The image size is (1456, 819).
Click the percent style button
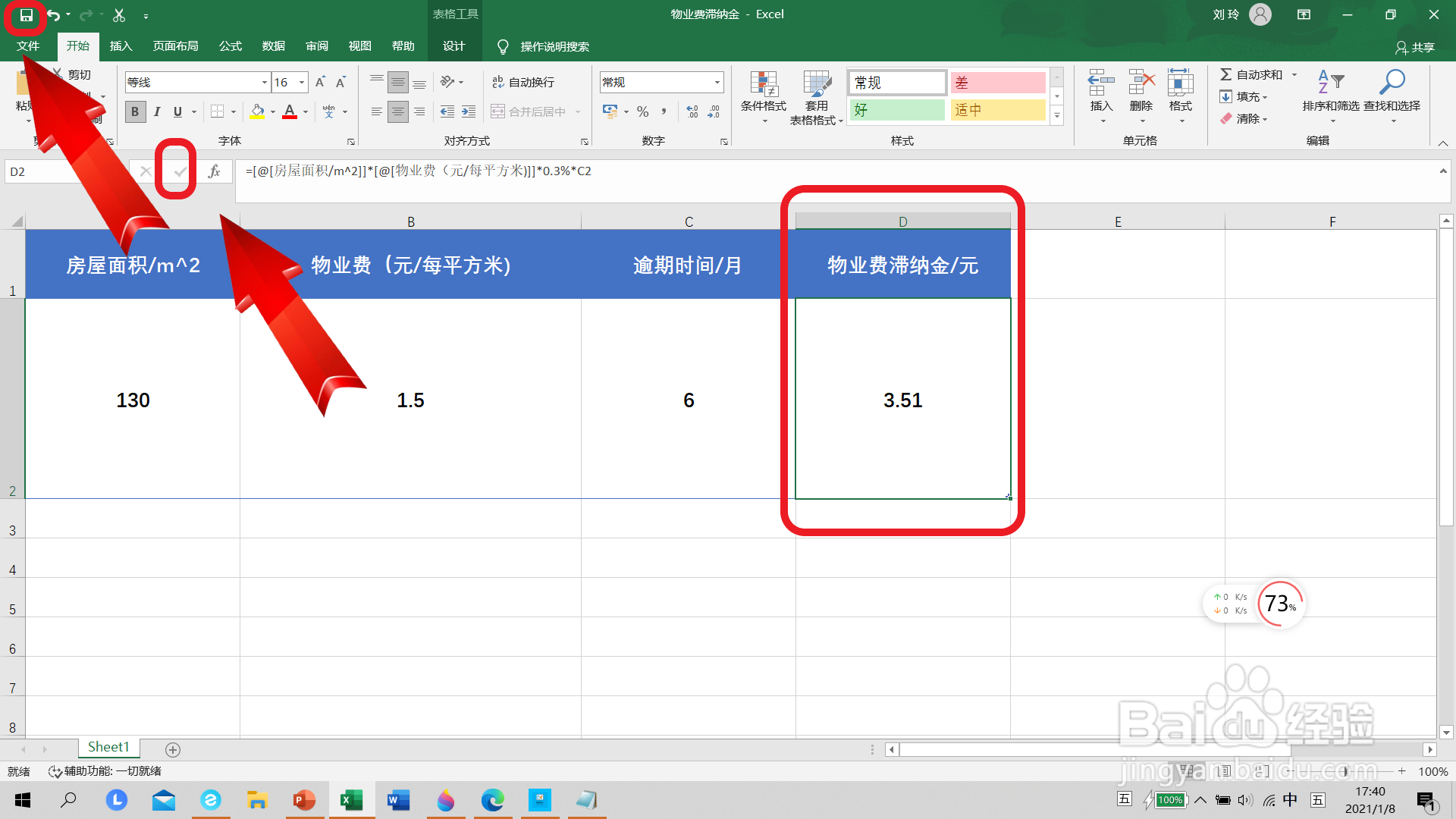(x=643, y=111)
